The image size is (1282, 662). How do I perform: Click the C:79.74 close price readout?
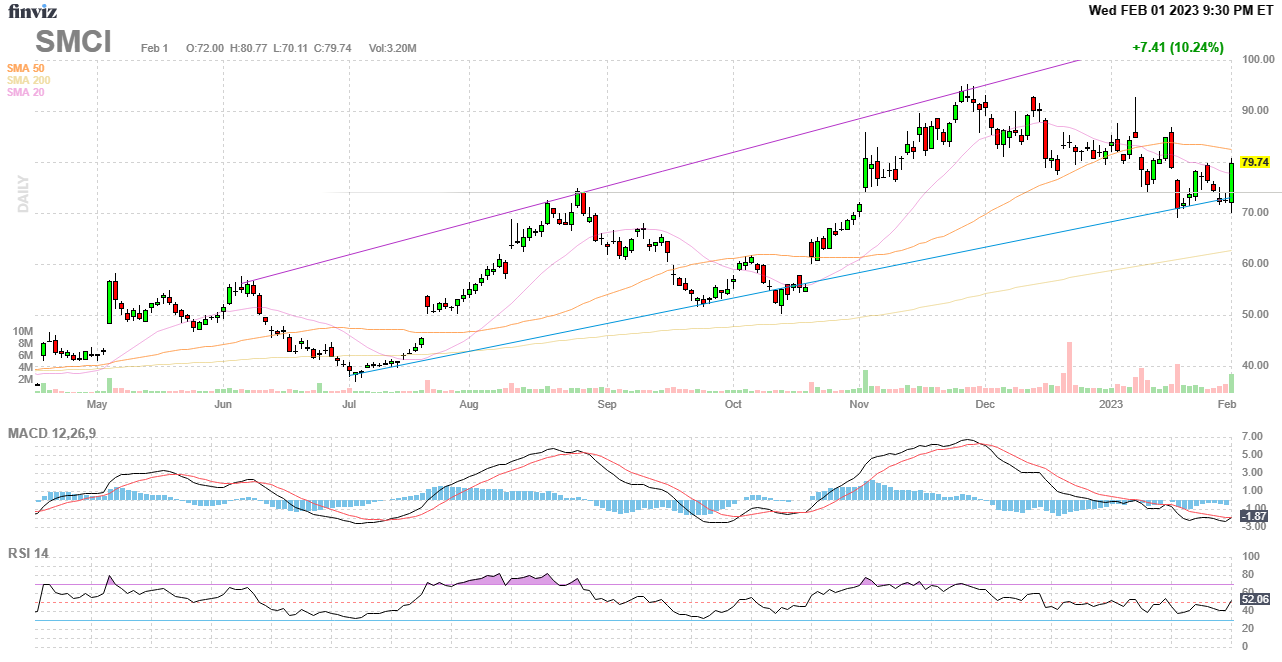(331, 48)
